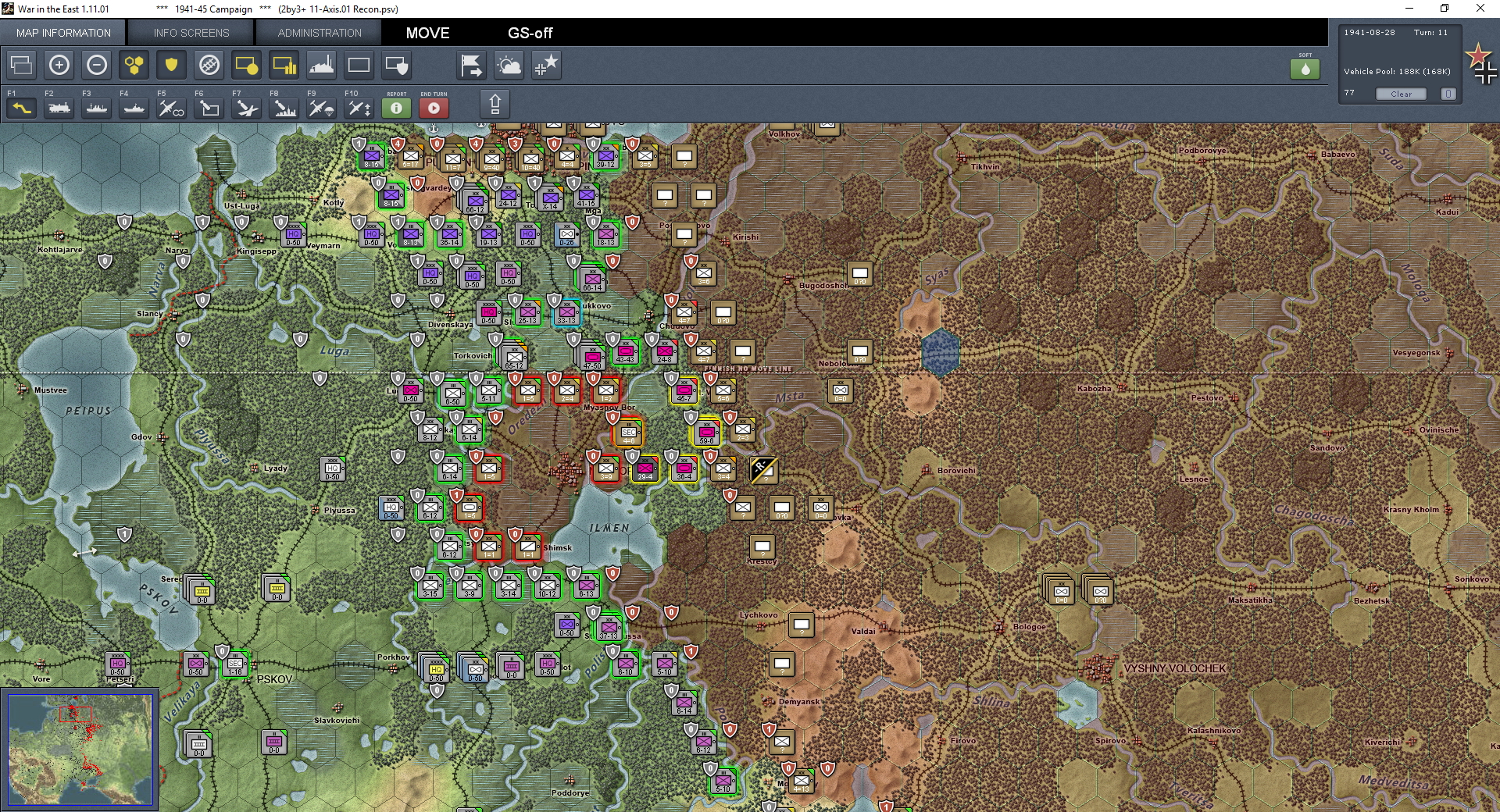
Task: Switch to the ADMINISTRATION tab
Action: tap(320, 33)
